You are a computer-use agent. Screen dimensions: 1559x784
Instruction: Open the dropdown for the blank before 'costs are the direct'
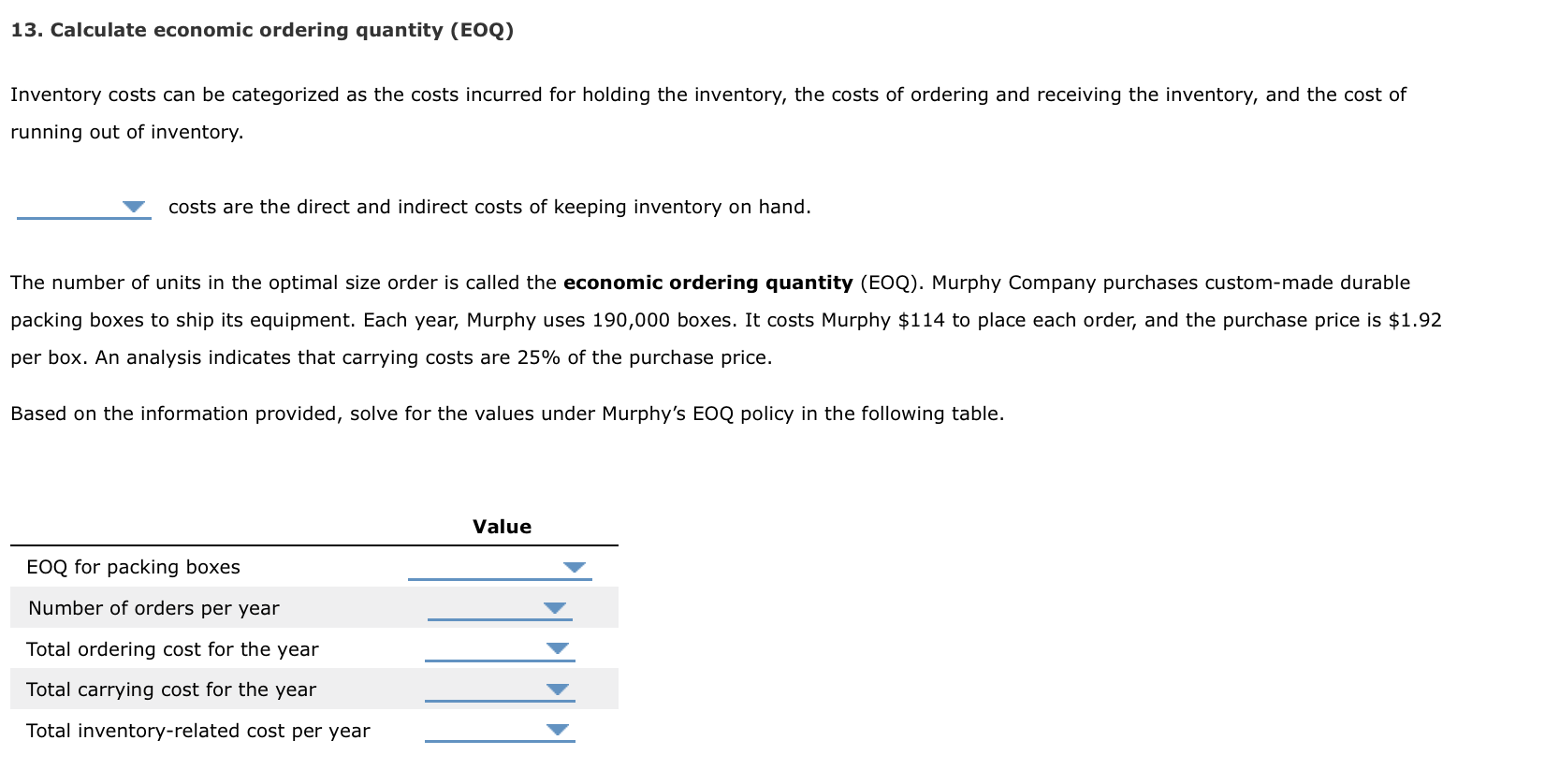(x=132, y=206)
